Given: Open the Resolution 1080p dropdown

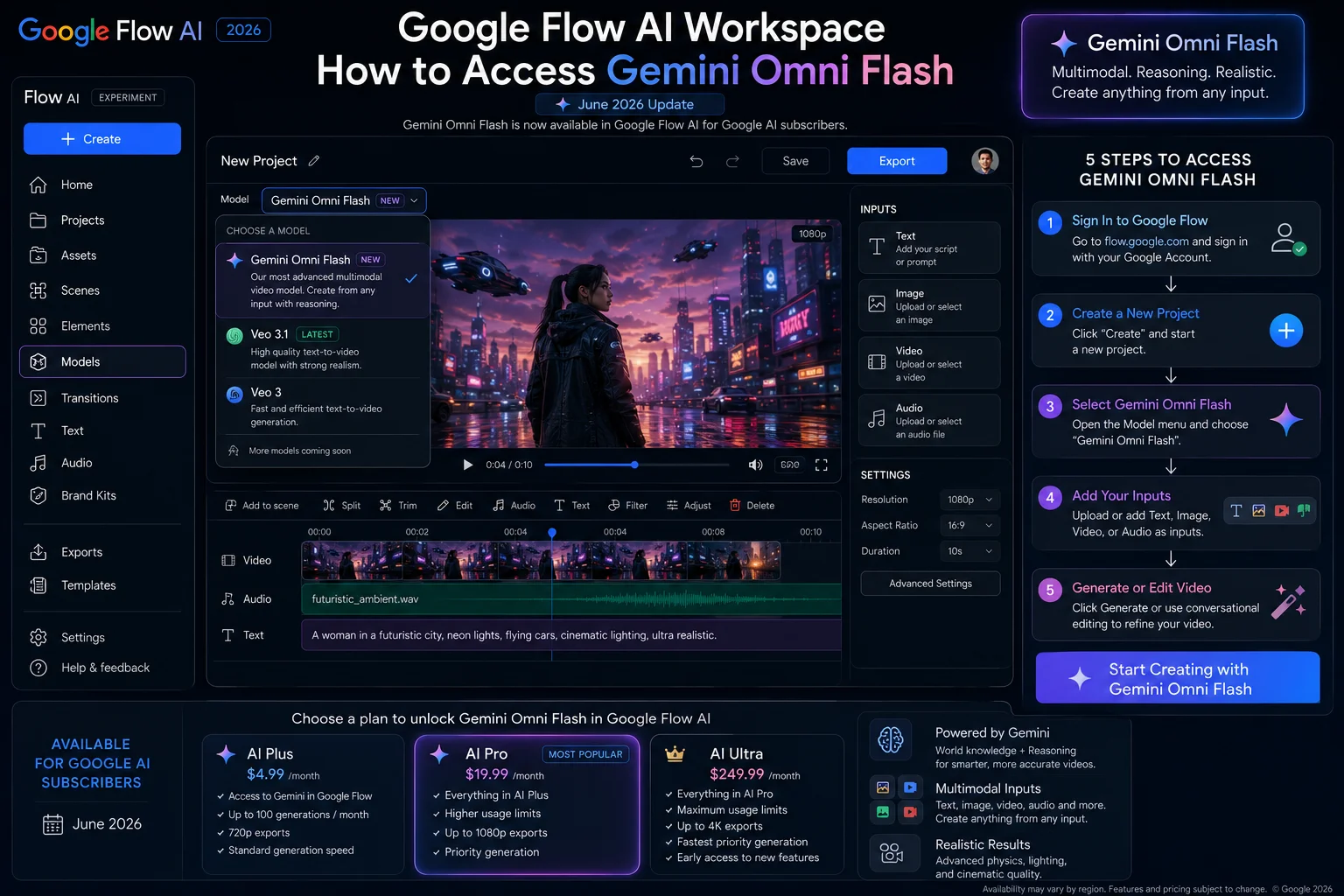Looking at the screenshot, I should pos(969,500).
